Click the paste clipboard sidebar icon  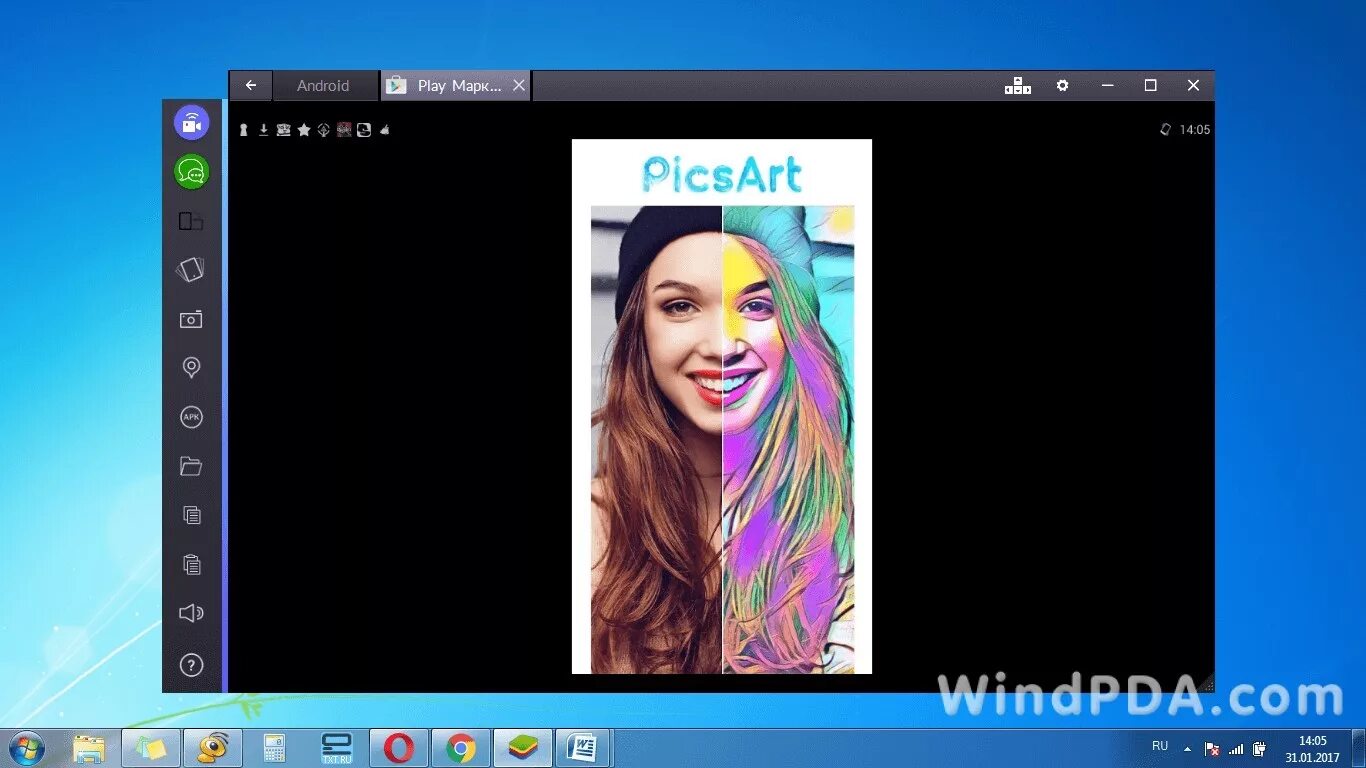191,564
